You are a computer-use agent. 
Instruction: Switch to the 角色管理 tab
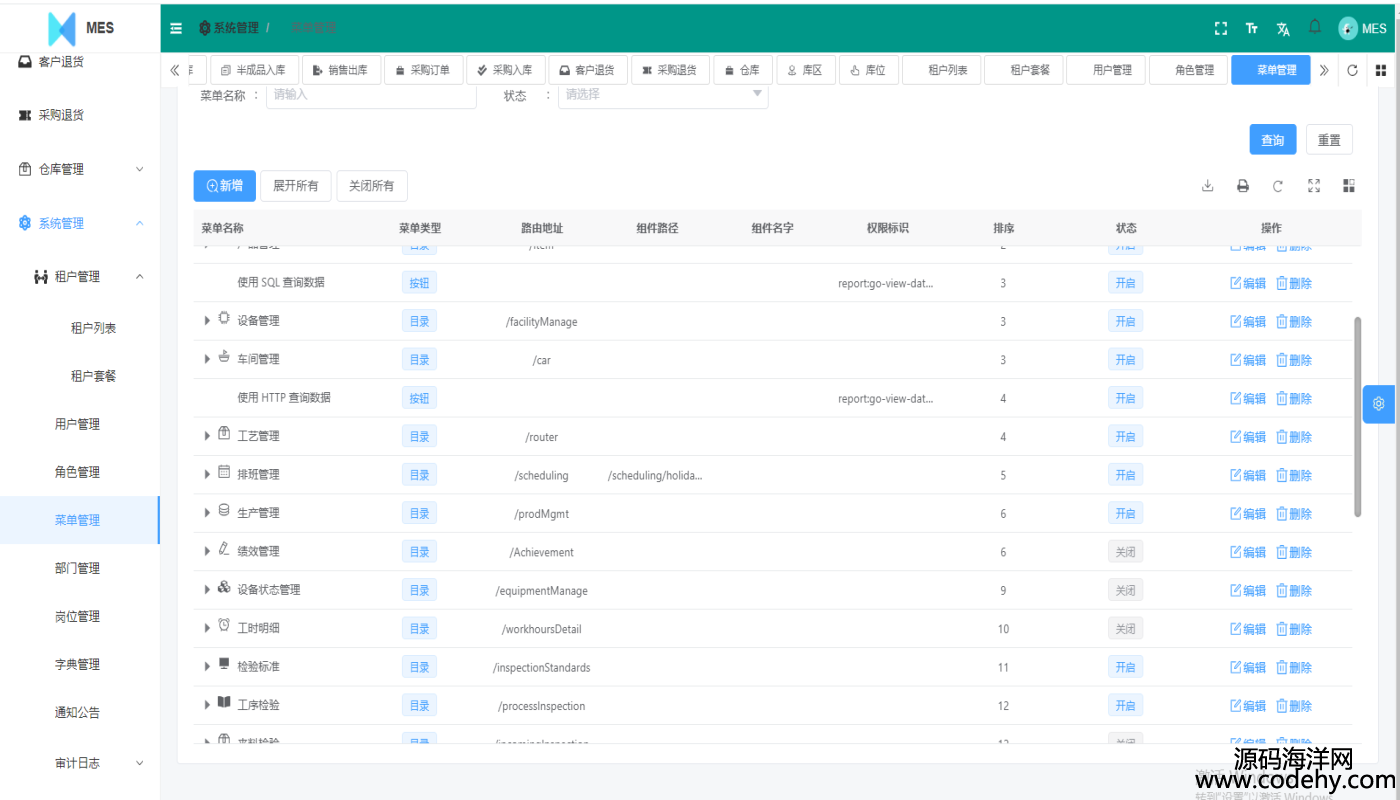click(1187, 70)
